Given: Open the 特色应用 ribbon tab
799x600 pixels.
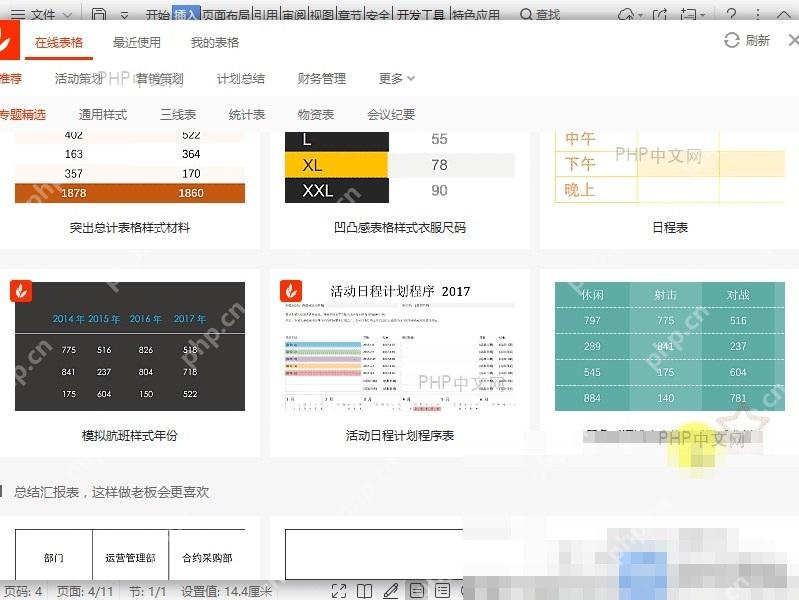Looking at the screenshot, I should pyautogui.click(x=476, y=15).
